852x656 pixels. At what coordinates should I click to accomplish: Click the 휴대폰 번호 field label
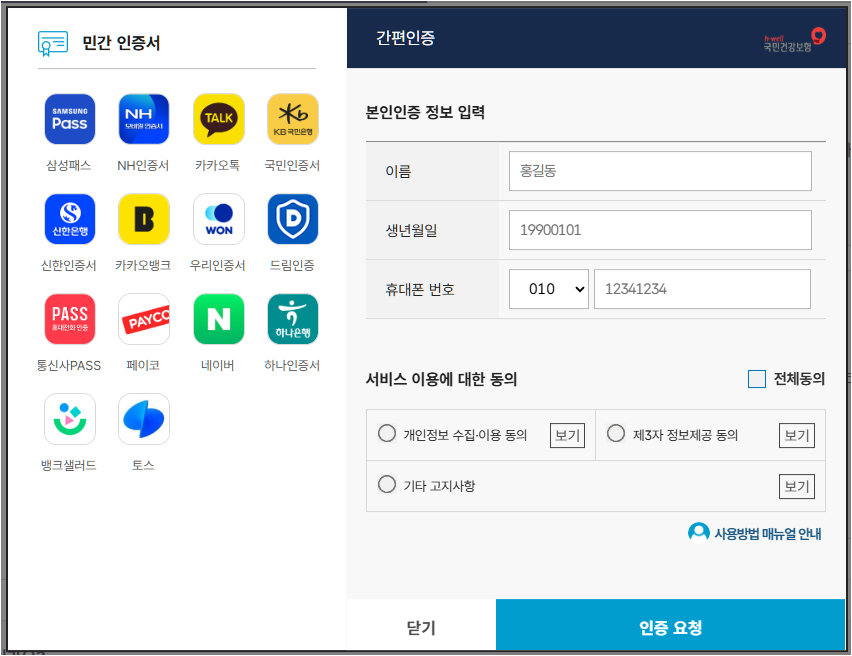[420, 289]
